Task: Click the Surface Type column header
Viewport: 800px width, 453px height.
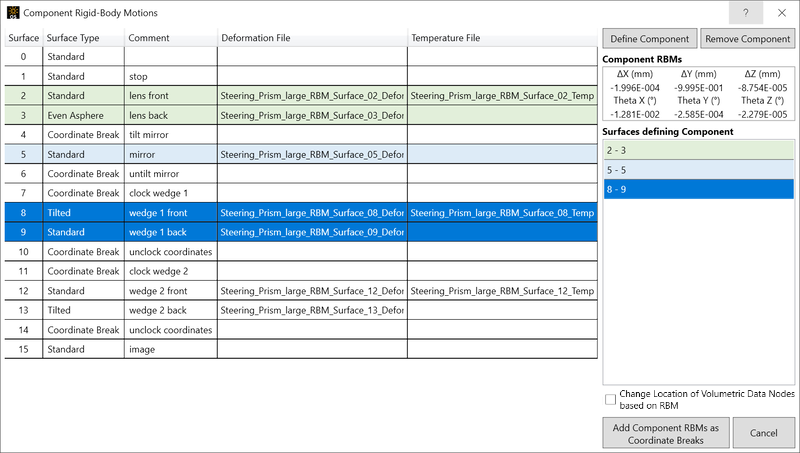Action: pyautogui.click(x=84, y=38)
